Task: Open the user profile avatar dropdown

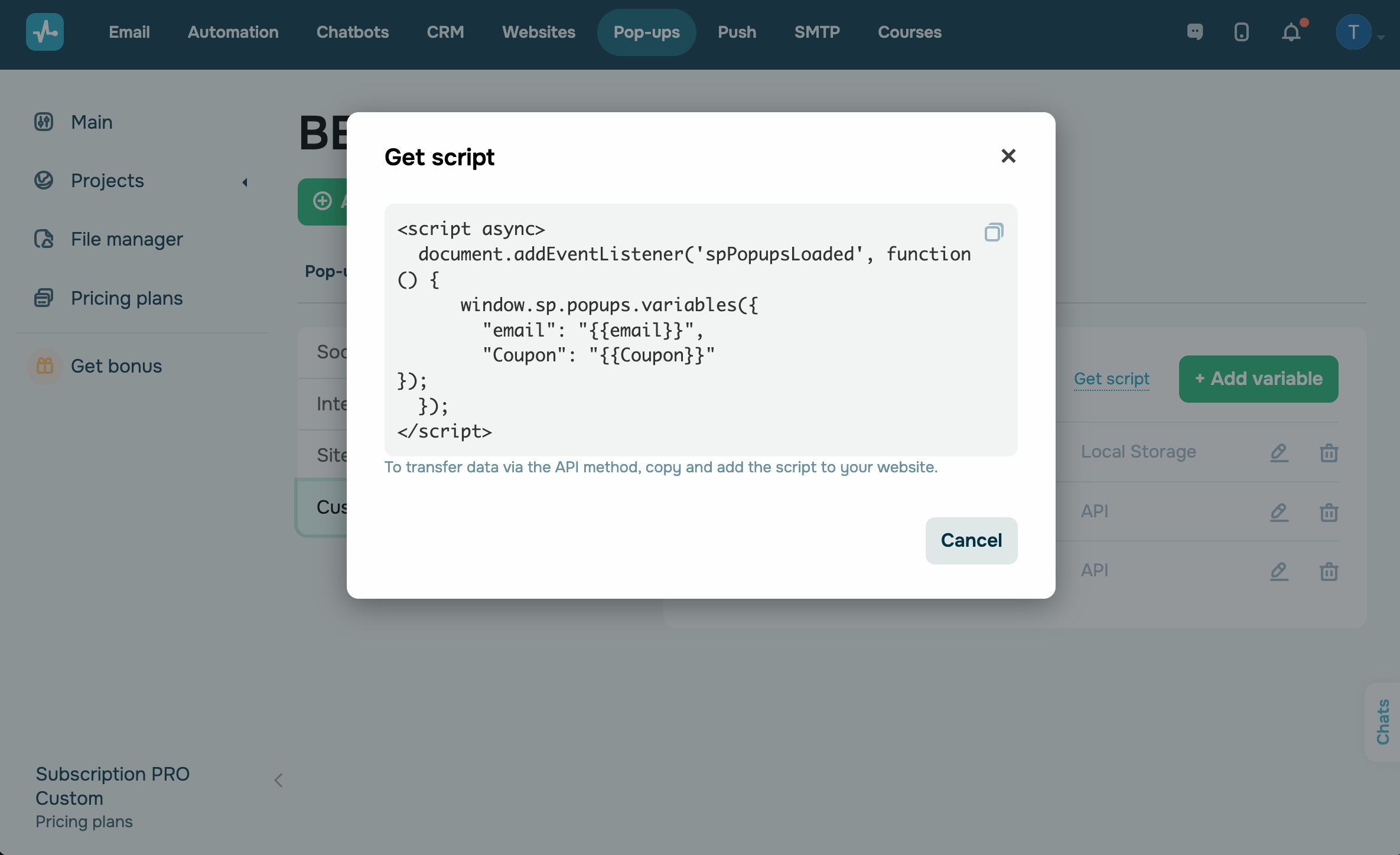Action: [1354, 32]
